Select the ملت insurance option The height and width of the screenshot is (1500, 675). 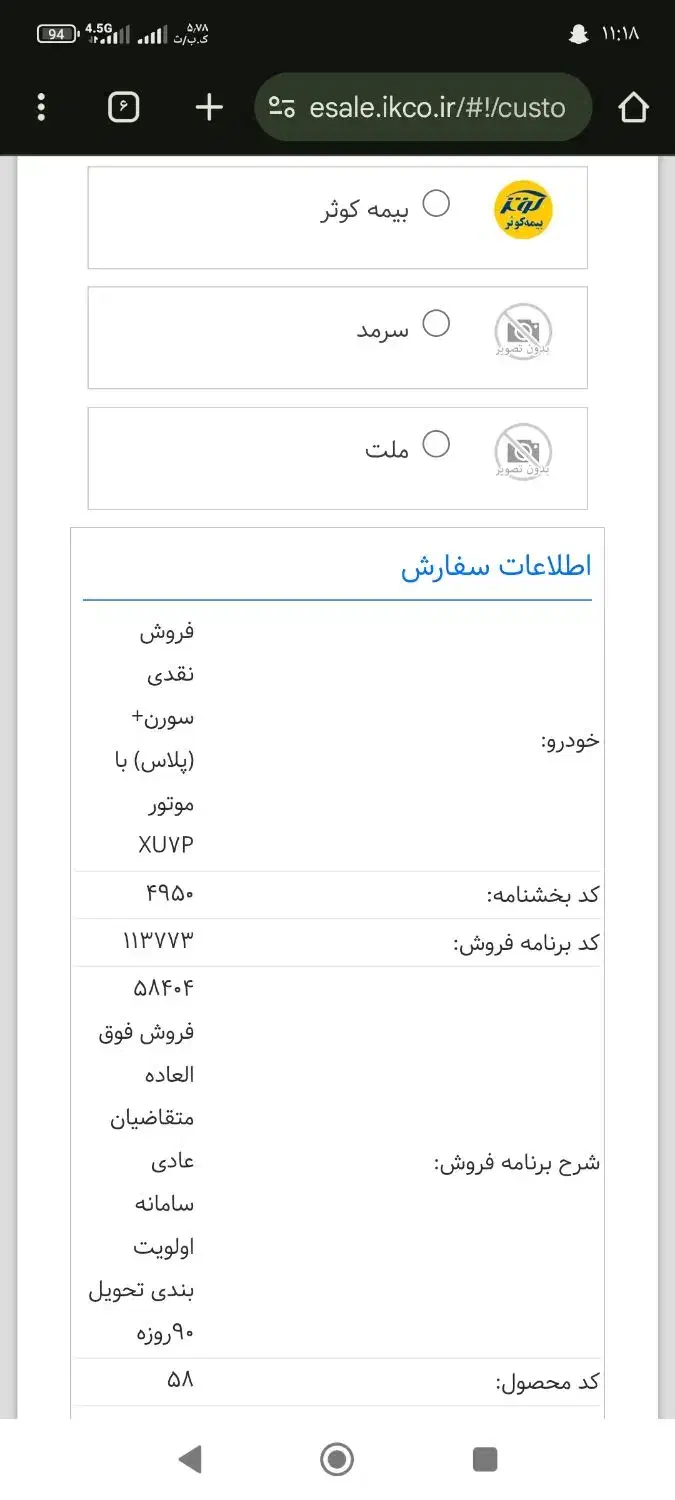tap(437, 444)
